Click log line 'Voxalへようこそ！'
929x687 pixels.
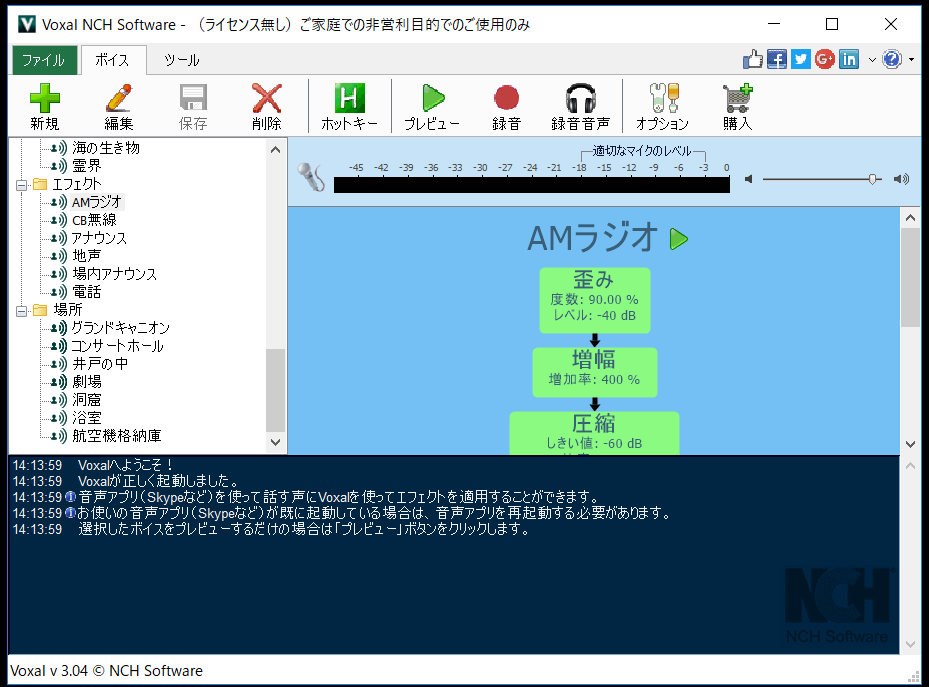pos(126,465)
